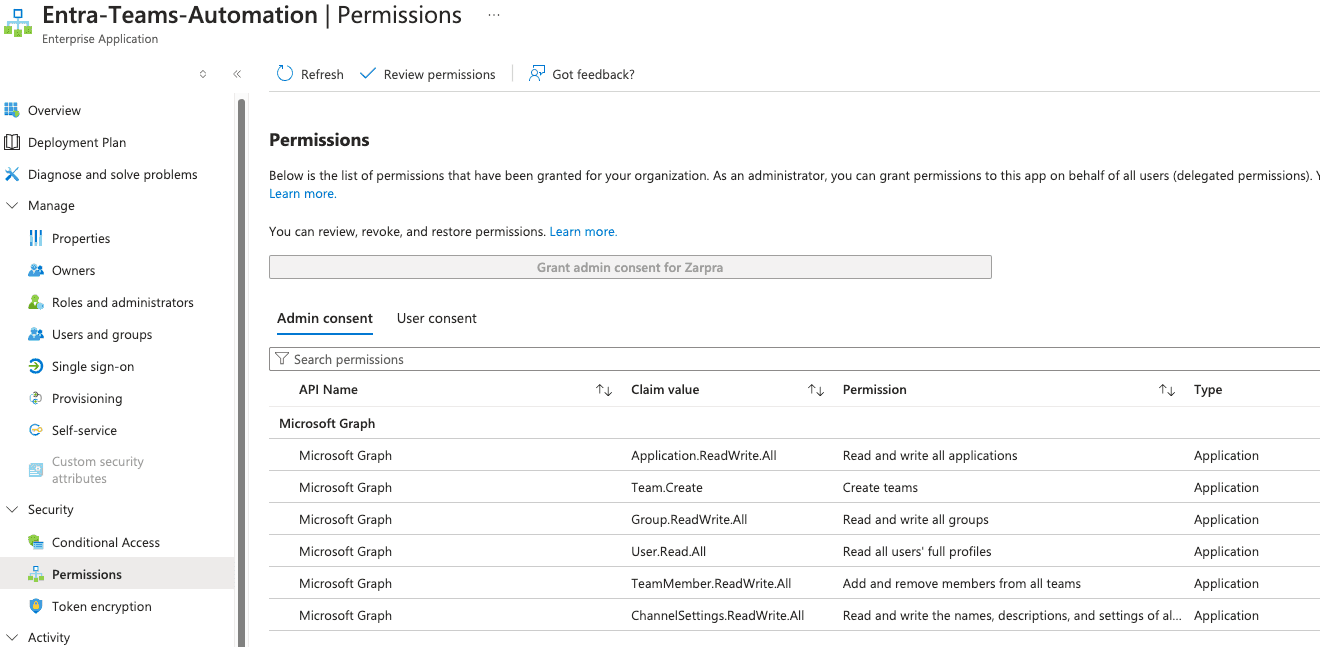Image resolution: width=1320 pixels, height=647 pixels.
Task: Collapse the Security section chevron
Action: coord(12,510)
